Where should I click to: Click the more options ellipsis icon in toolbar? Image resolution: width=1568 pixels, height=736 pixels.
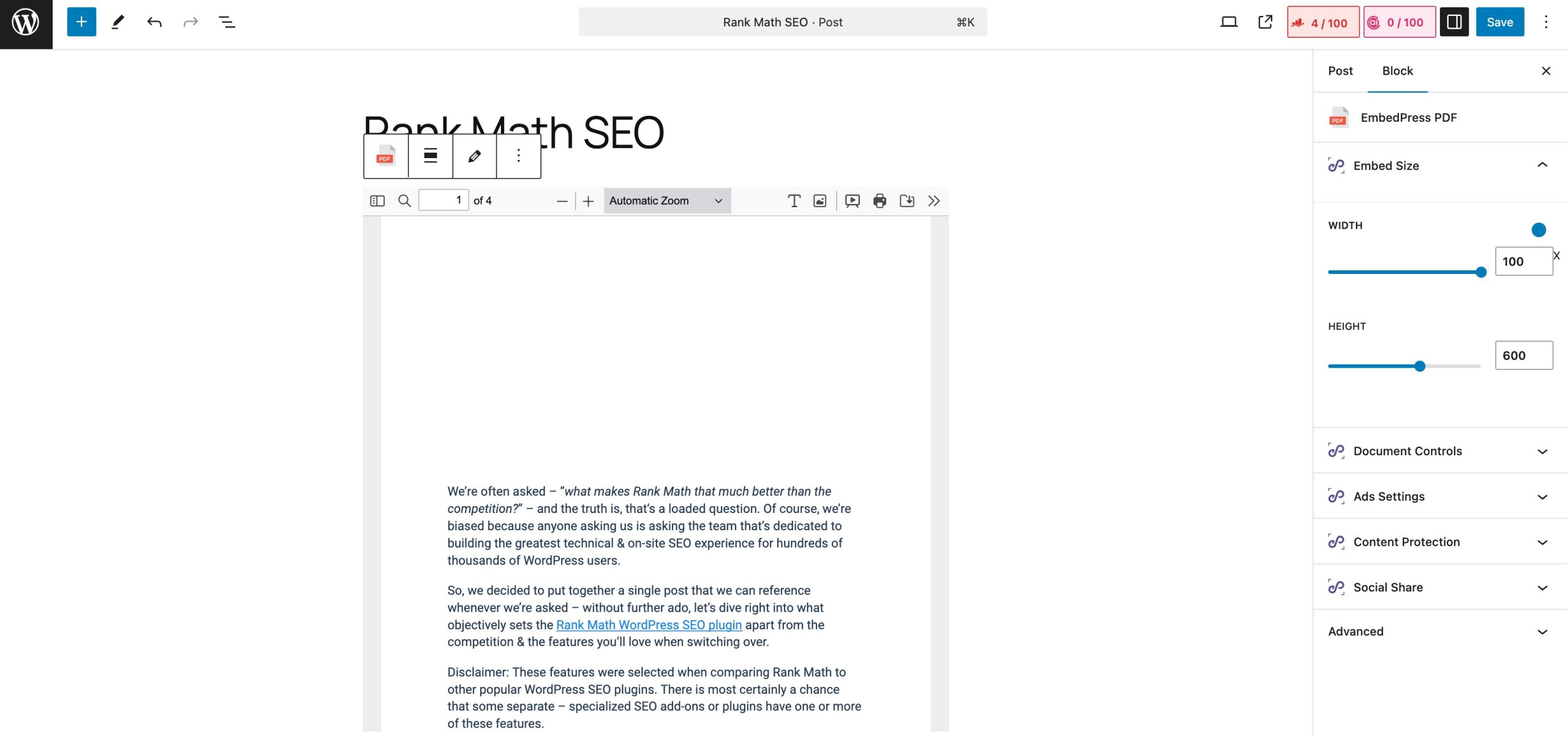[518, 155]
